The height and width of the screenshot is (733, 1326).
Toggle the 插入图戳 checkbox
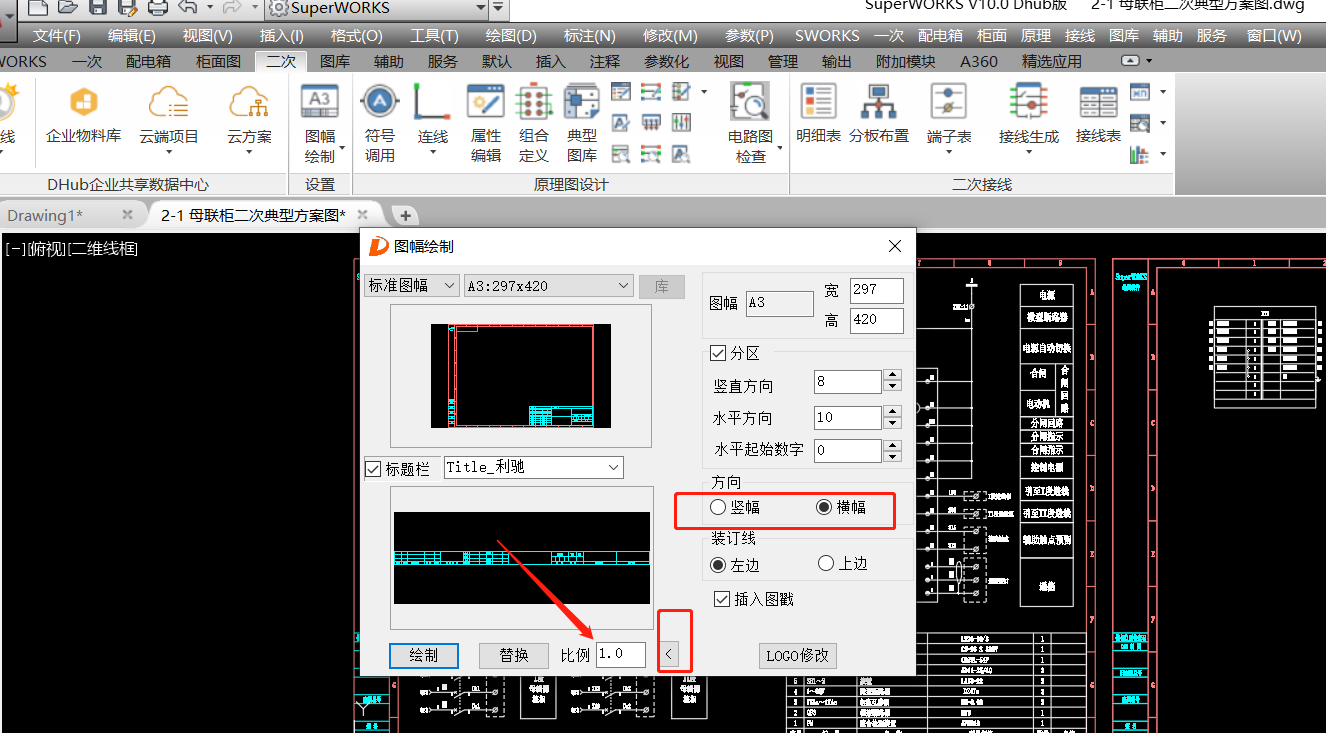(x=721, y=599)
